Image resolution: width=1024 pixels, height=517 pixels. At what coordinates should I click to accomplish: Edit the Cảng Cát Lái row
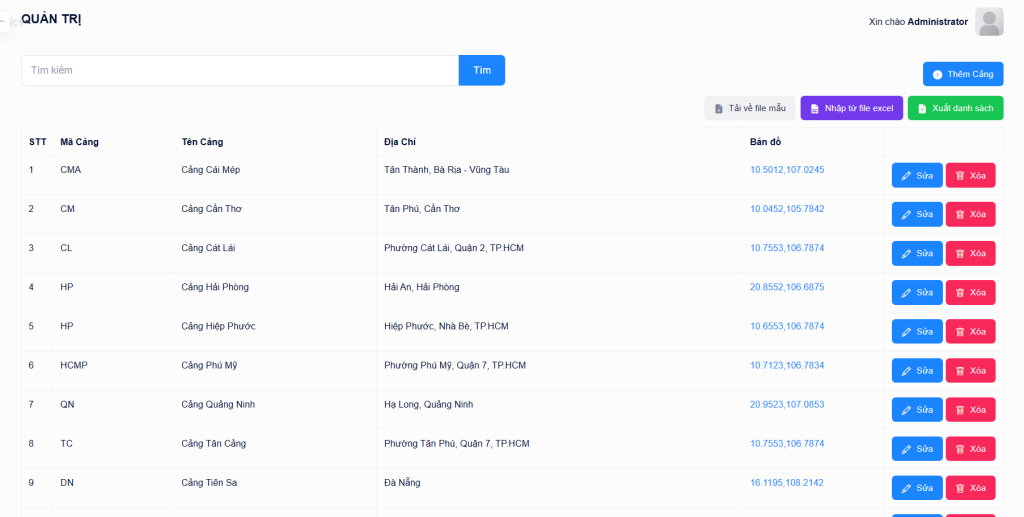(x=916, y=253)
